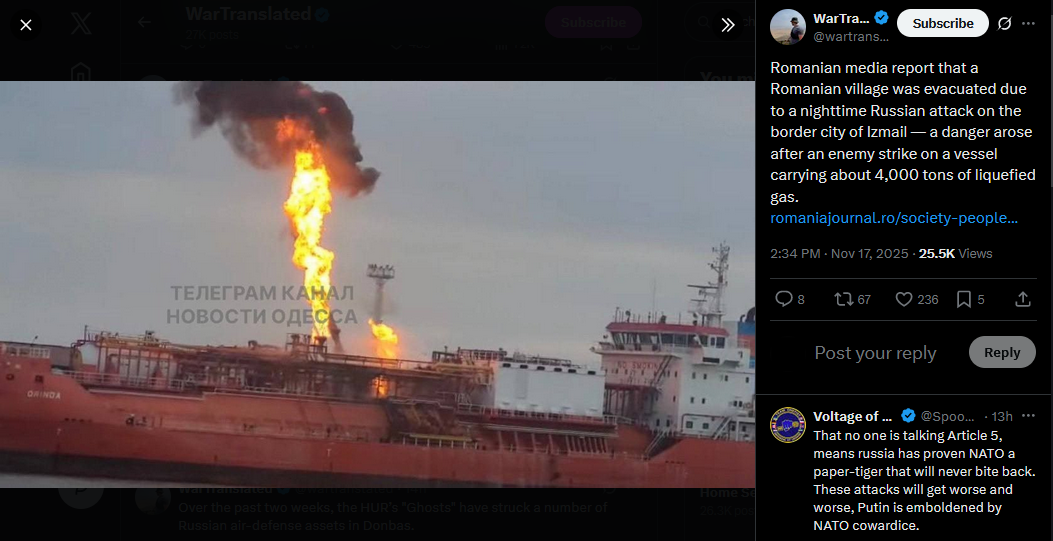The width and height of the screenshot is (1053, 541).
Task: Click the Grok explain icon beside Subscribe
Action: (x=1004, y=23)
